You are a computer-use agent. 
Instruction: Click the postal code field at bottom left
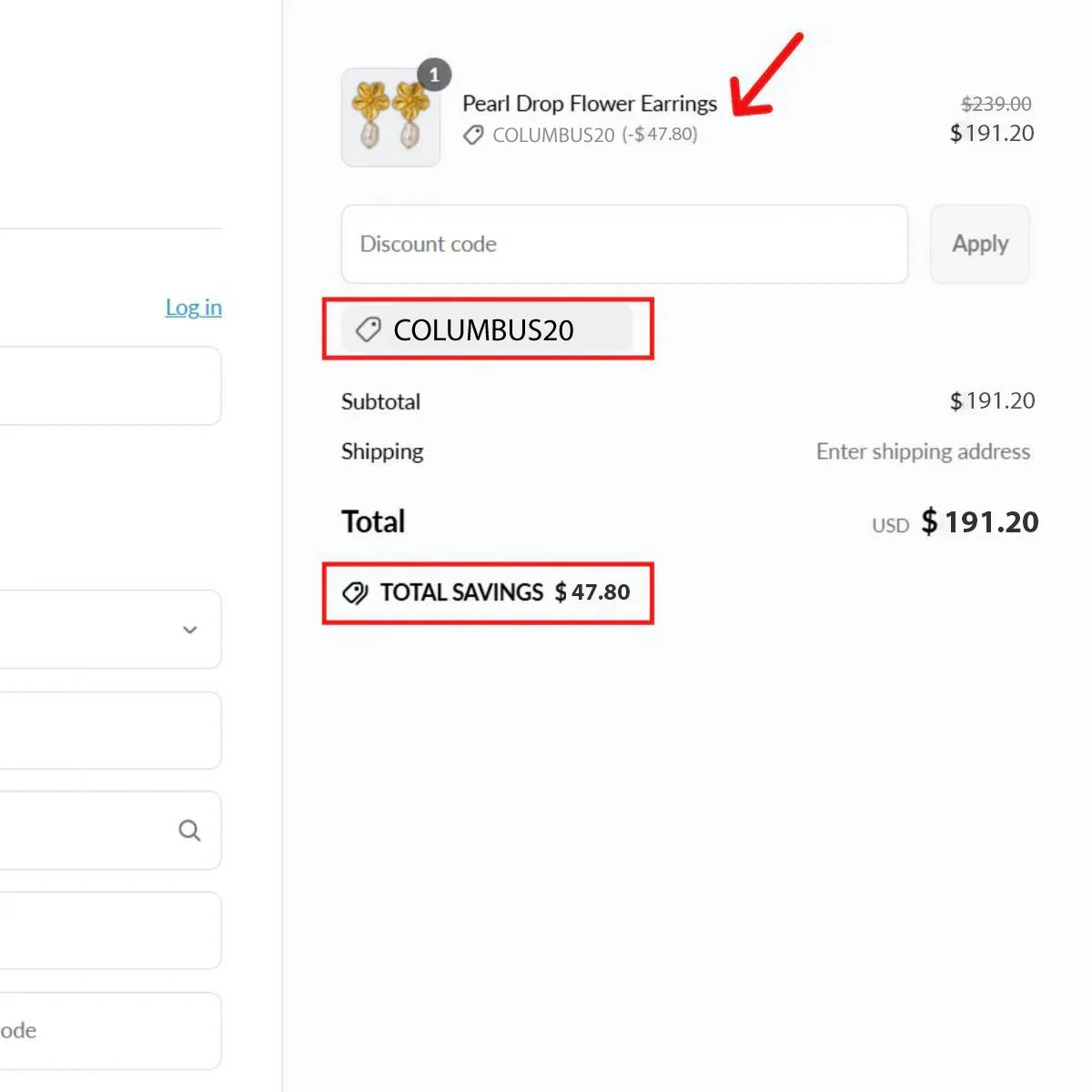click(109, 1030)
